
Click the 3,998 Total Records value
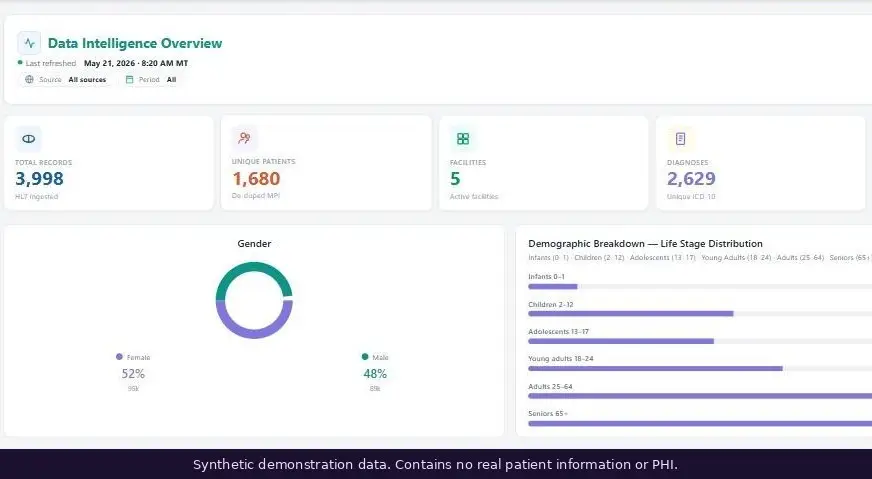(39, 179)
